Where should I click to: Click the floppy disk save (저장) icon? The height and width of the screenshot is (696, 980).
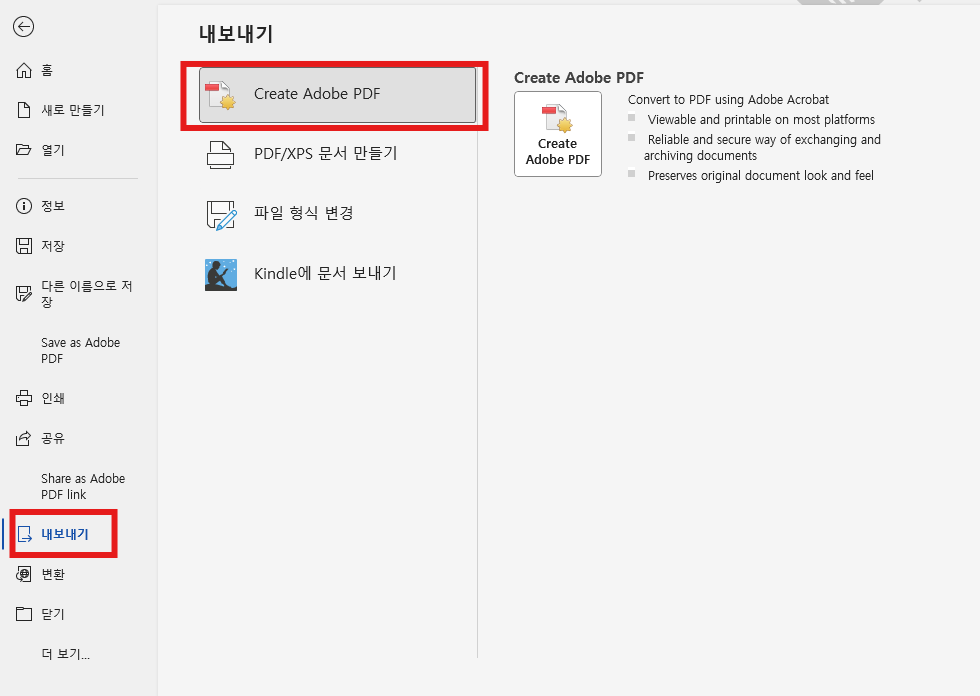tap(24, 246)
